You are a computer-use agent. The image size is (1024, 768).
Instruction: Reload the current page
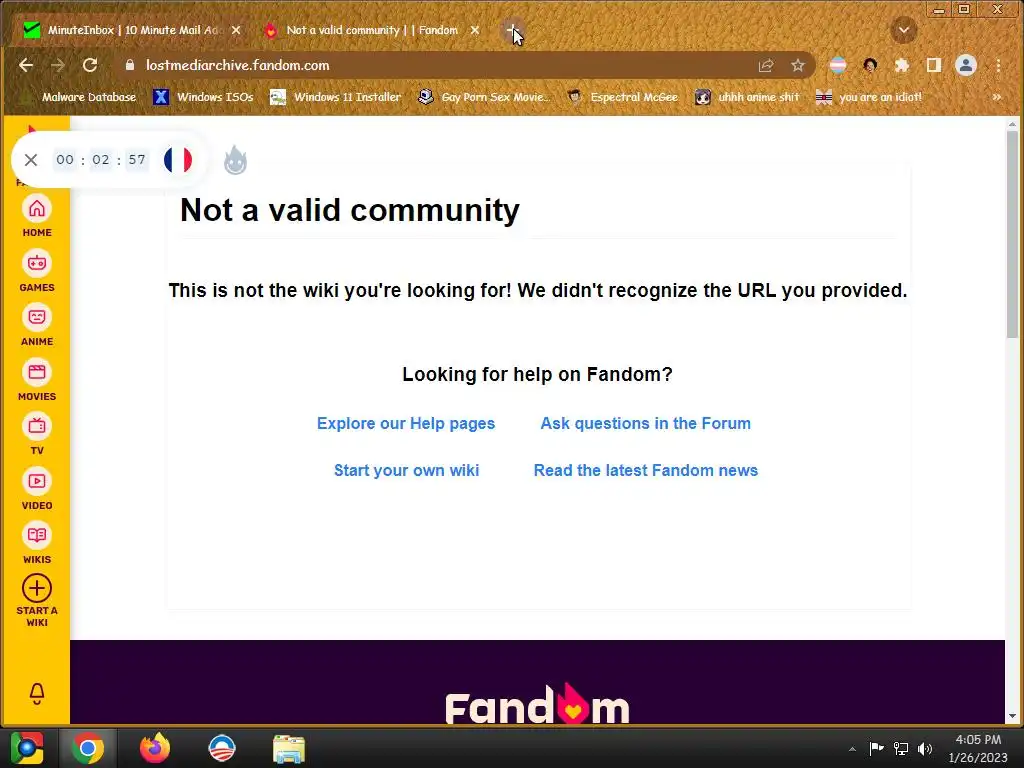(90, 65)
